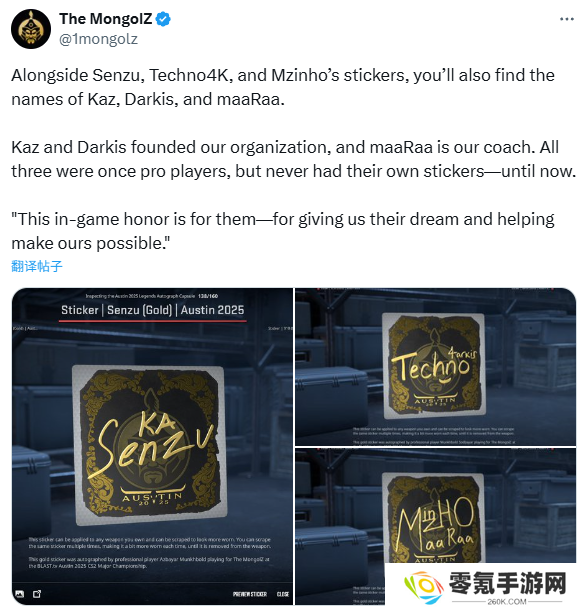Click the Techno gold sticker artwork
The height and width of the screenshot is (613, 585).
point(434,365)
